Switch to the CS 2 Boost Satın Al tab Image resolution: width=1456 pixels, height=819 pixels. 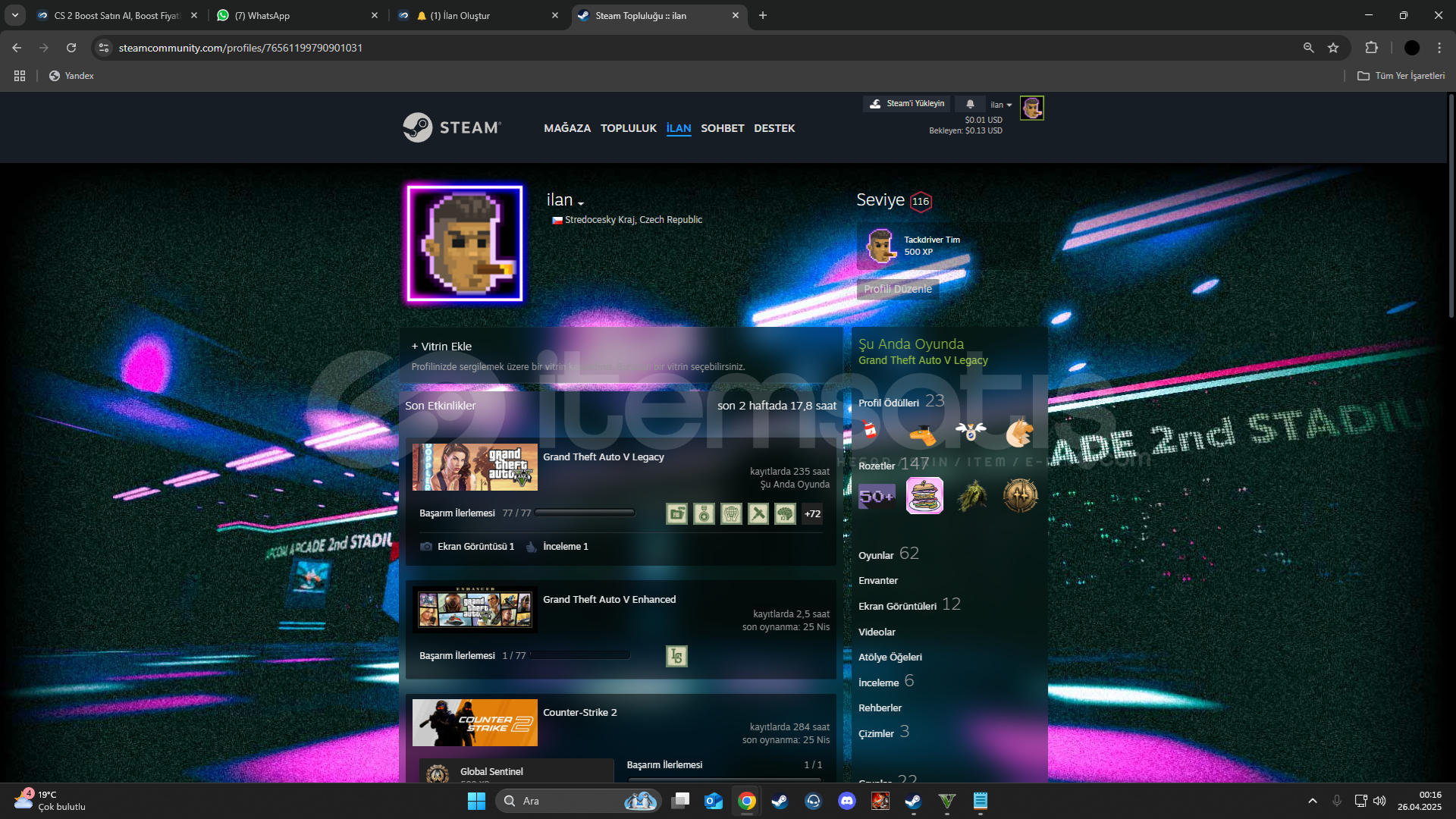coord(118,15)
